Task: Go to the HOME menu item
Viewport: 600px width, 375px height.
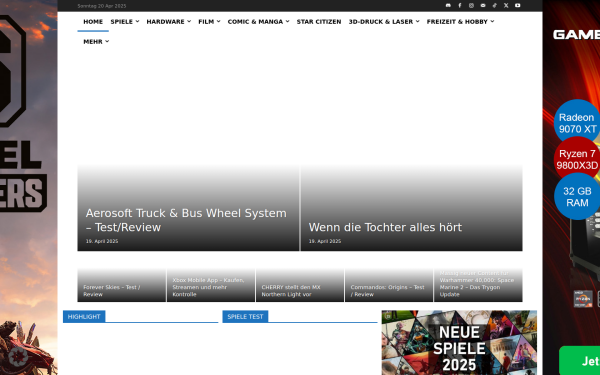Action: tap(93, 22)
